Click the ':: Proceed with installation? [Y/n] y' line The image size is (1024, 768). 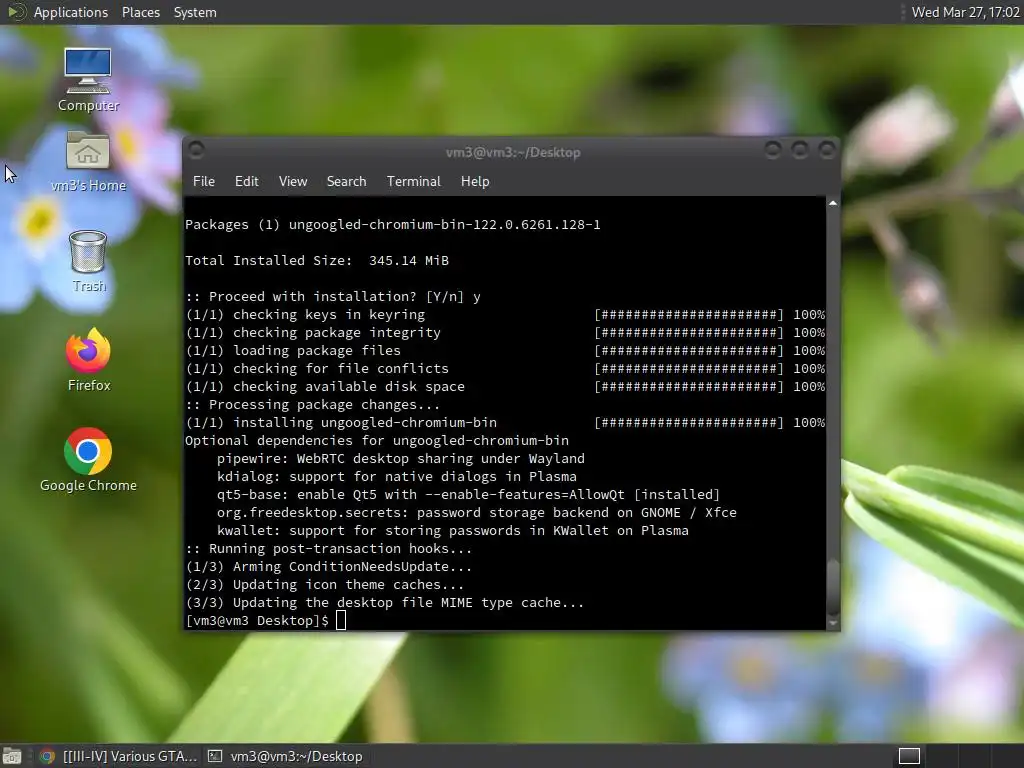pos(333,296)
